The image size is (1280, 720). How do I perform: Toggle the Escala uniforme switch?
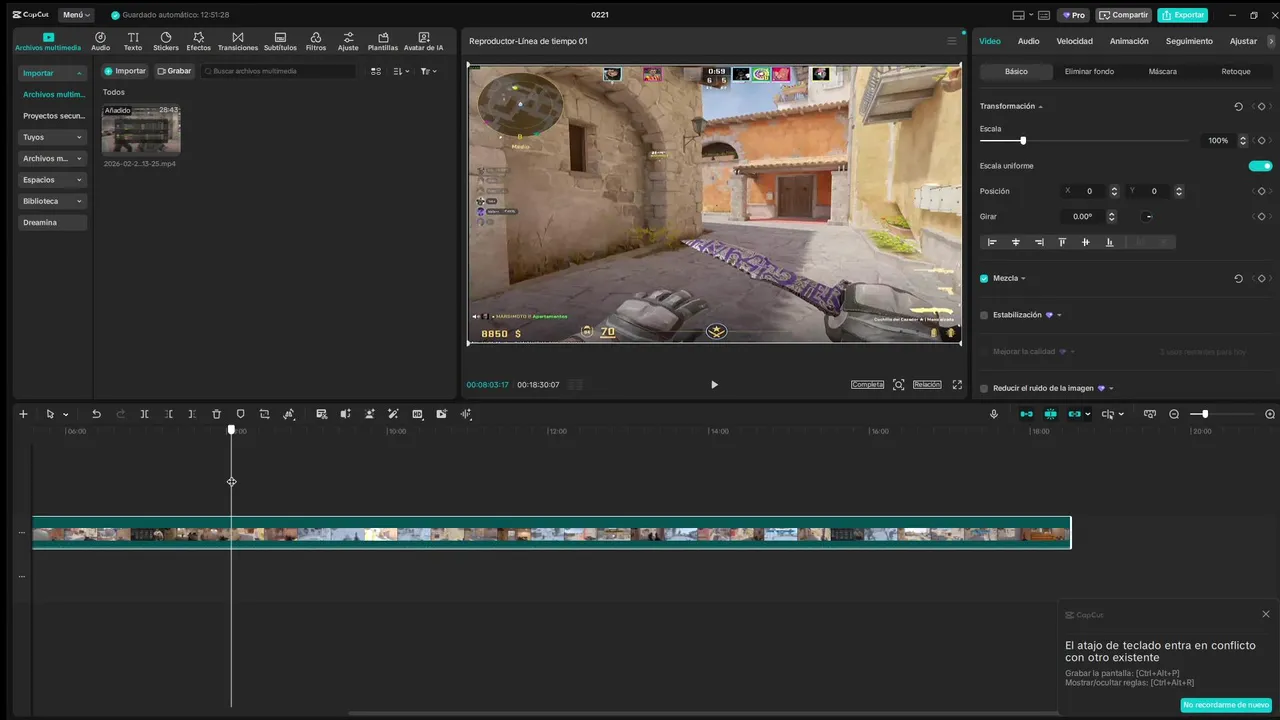tap(1261, 166)
